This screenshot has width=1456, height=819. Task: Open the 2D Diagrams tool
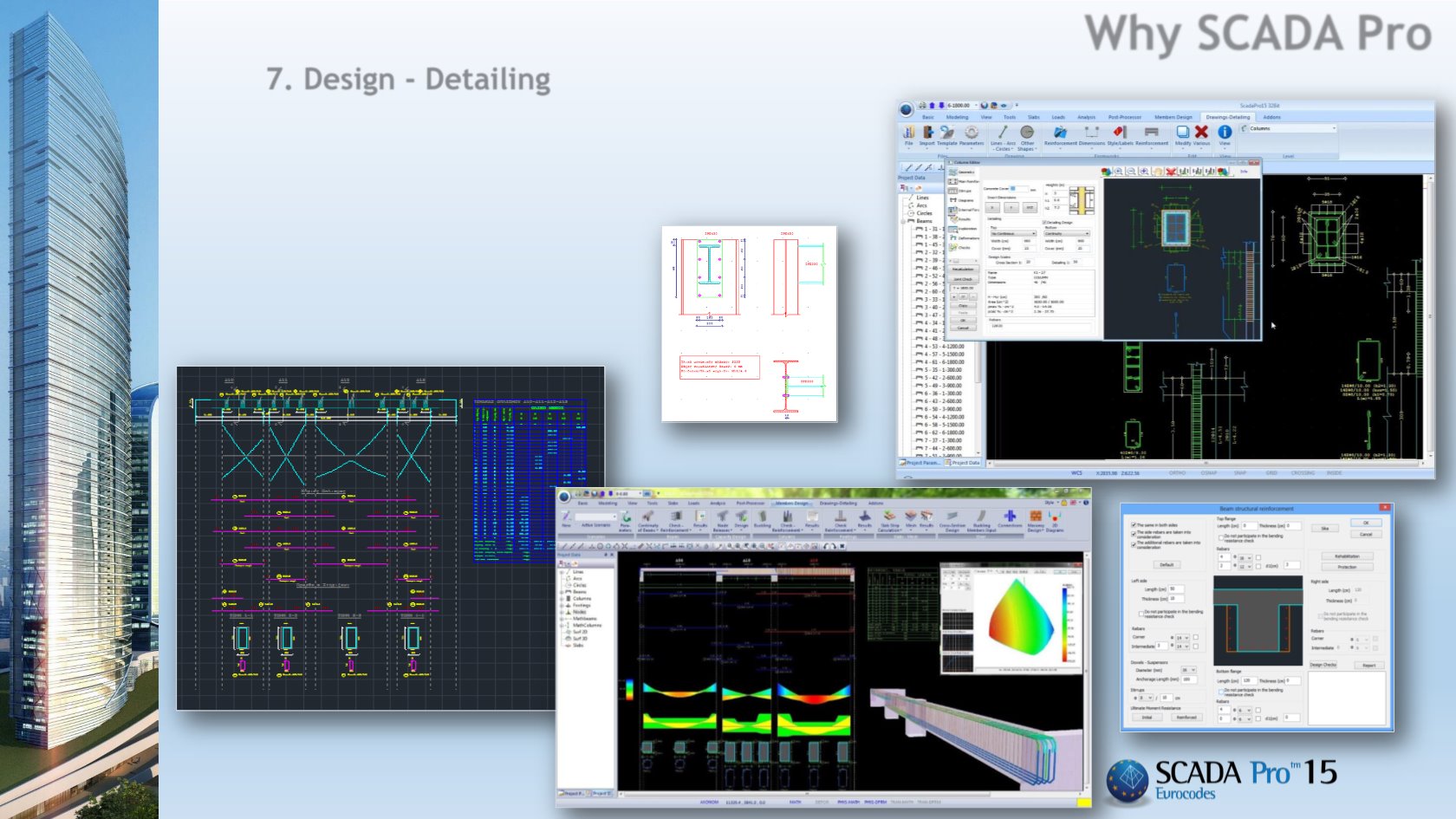coord(1055,522)
